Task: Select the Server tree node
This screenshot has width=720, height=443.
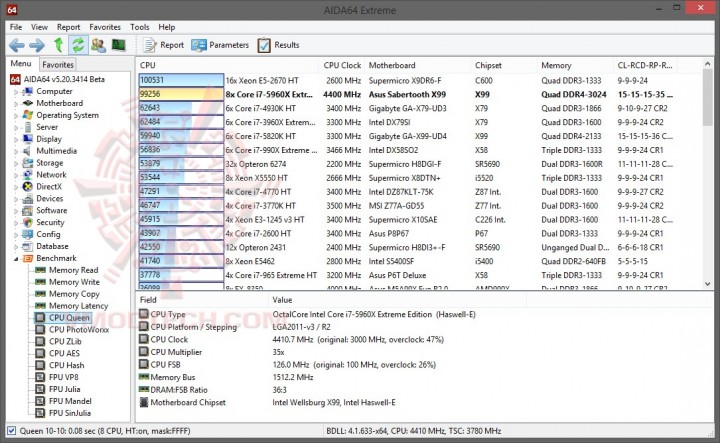Action: tap(47, 127)
